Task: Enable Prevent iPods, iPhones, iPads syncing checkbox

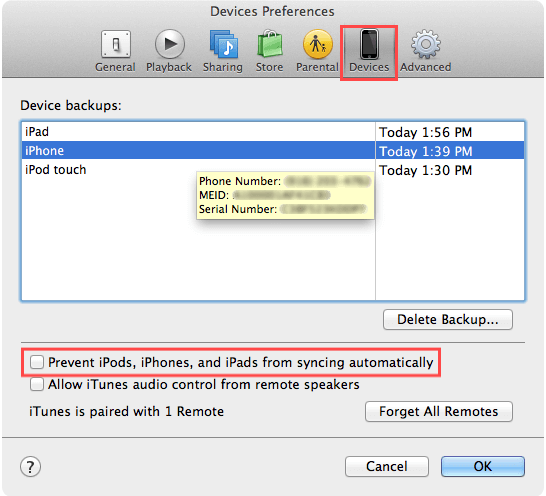Action: 37,362
